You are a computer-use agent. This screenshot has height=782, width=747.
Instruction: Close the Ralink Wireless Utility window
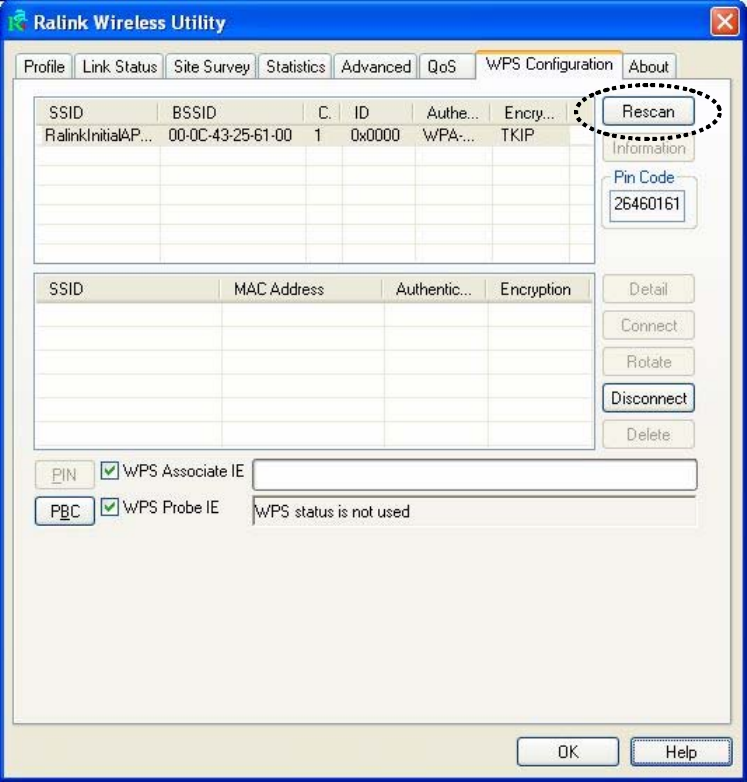[x=724, y=22]
